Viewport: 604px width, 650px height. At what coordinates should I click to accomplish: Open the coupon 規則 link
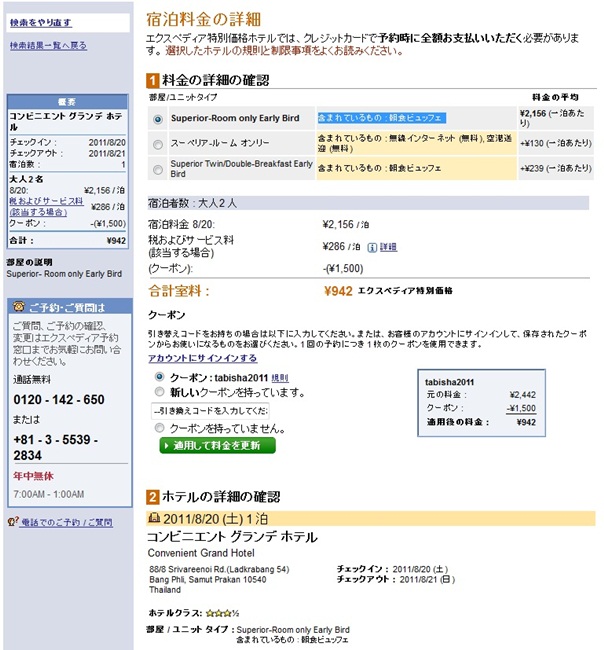[x=280, y=378]
